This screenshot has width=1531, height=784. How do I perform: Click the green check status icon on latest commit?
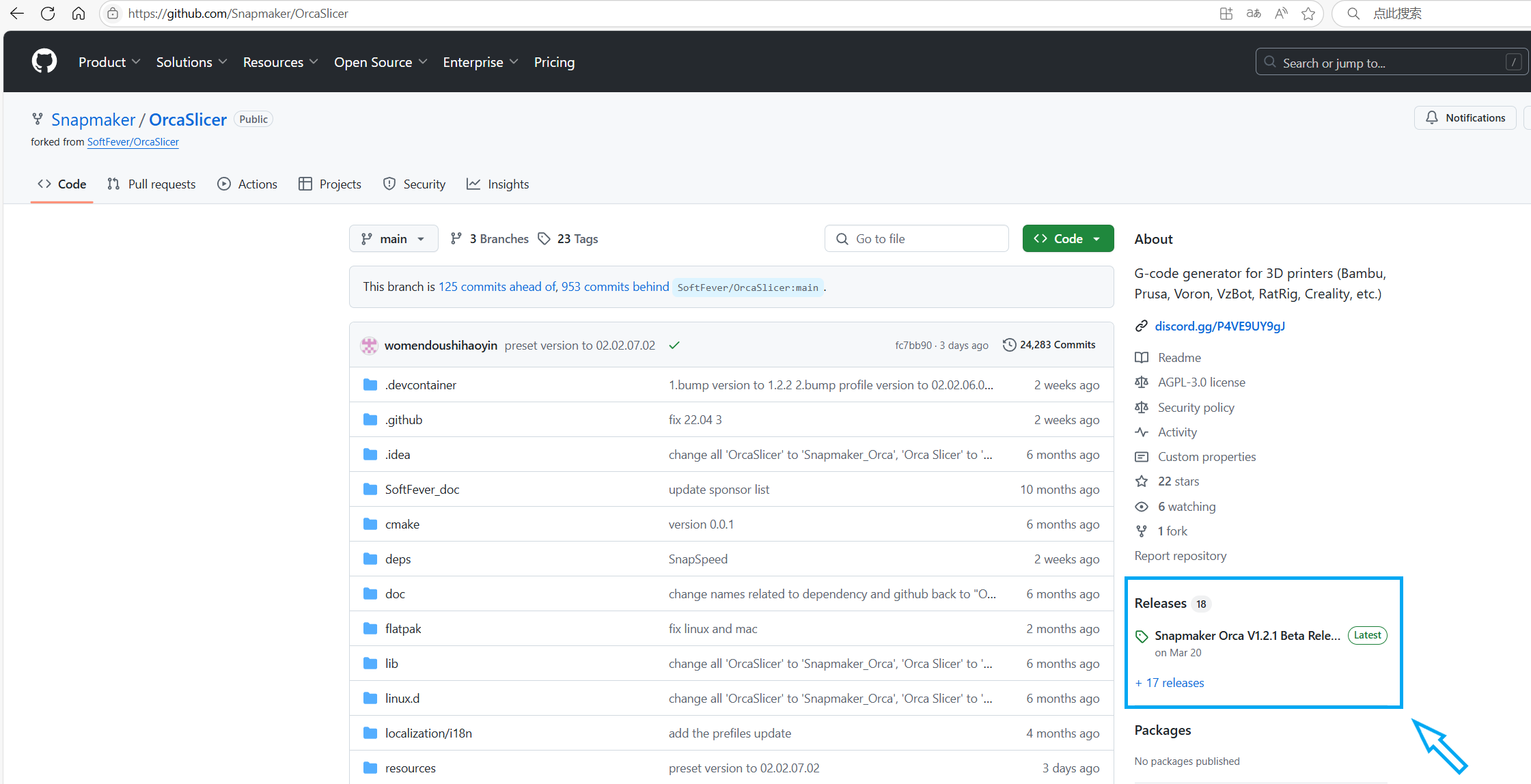674,345
